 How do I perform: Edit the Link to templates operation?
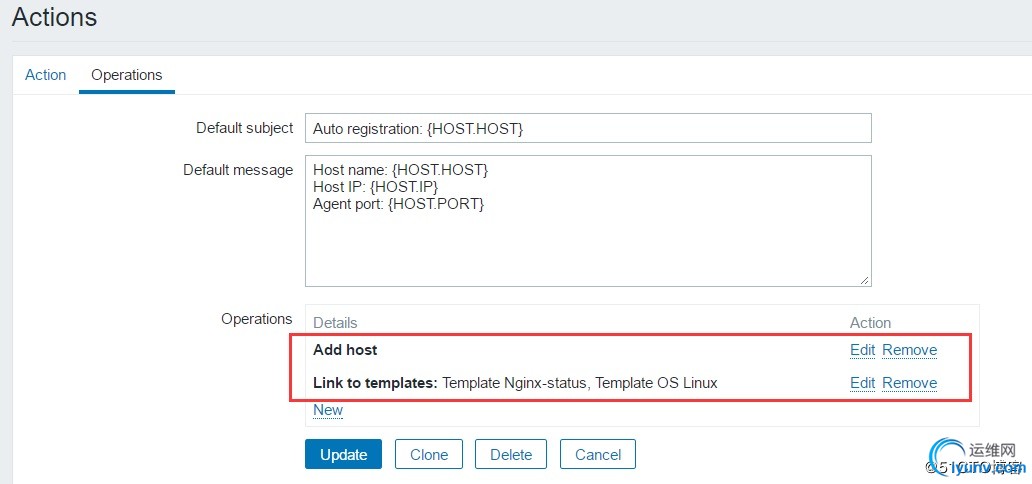862,383
